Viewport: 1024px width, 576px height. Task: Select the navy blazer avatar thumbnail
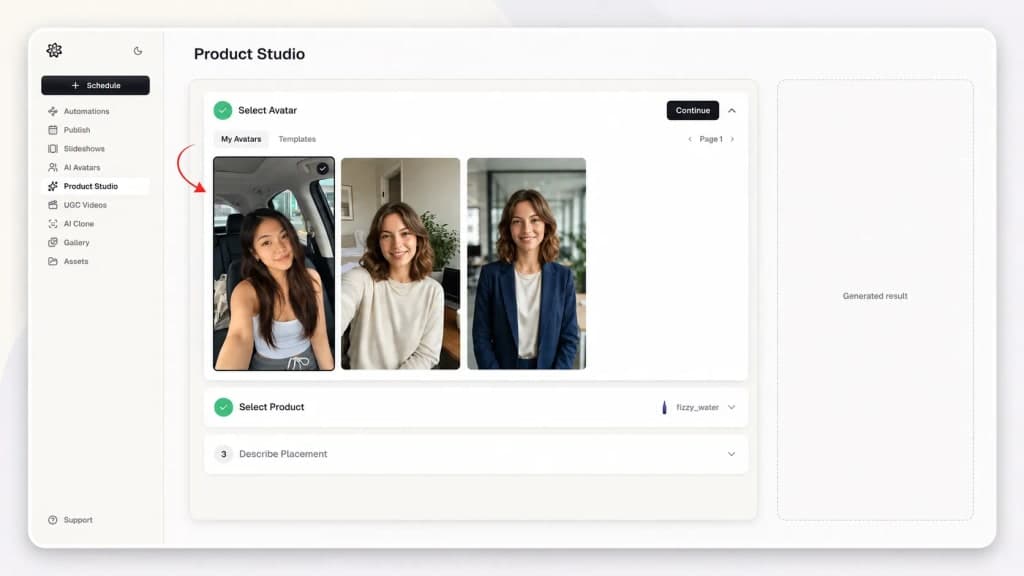point(526,264)
